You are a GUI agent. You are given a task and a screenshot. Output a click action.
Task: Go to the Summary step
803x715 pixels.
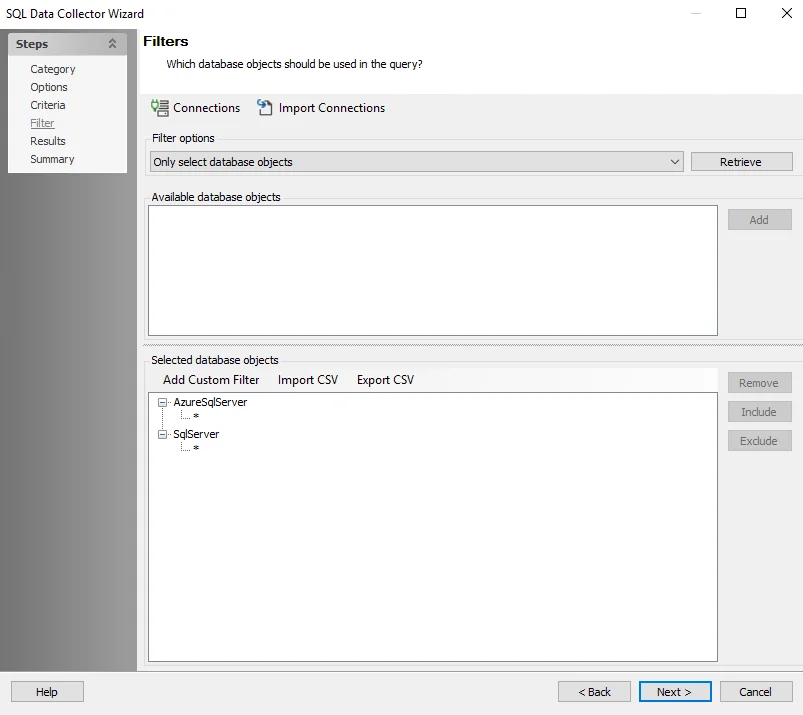(x=52, y=159)
